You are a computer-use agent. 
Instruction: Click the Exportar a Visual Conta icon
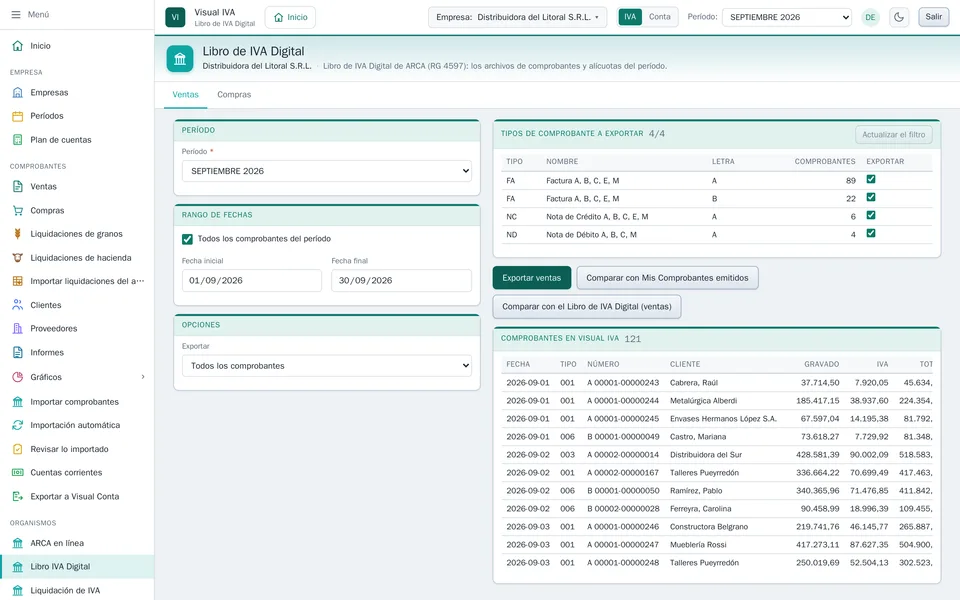18,497
